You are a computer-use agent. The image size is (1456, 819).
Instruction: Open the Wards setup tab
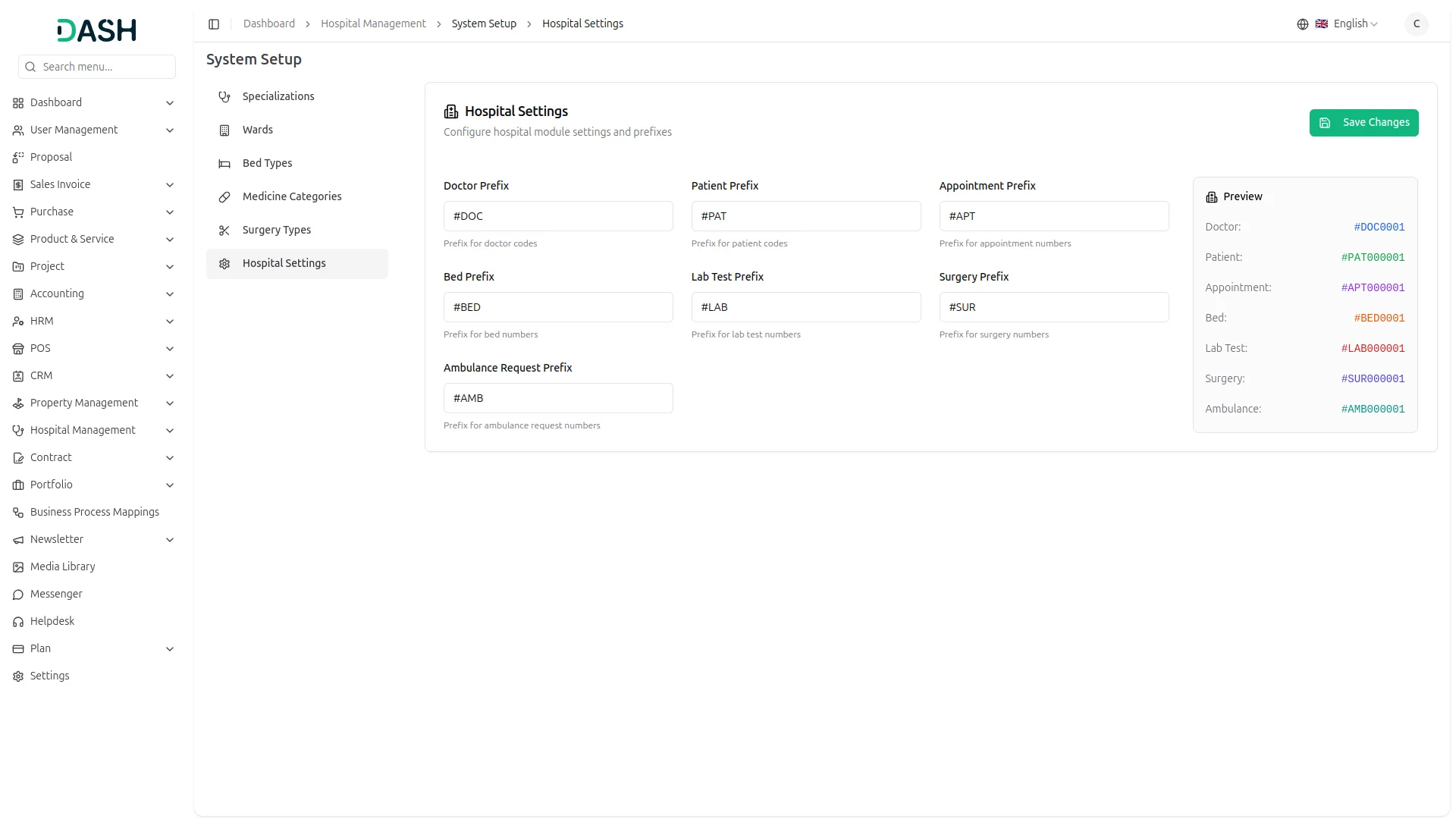tap(258, 130)
